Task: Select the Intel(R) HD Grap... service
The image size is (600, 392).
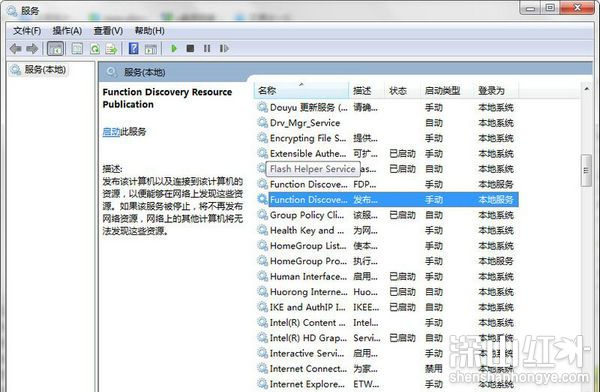Action: click(x=387, y=338)
